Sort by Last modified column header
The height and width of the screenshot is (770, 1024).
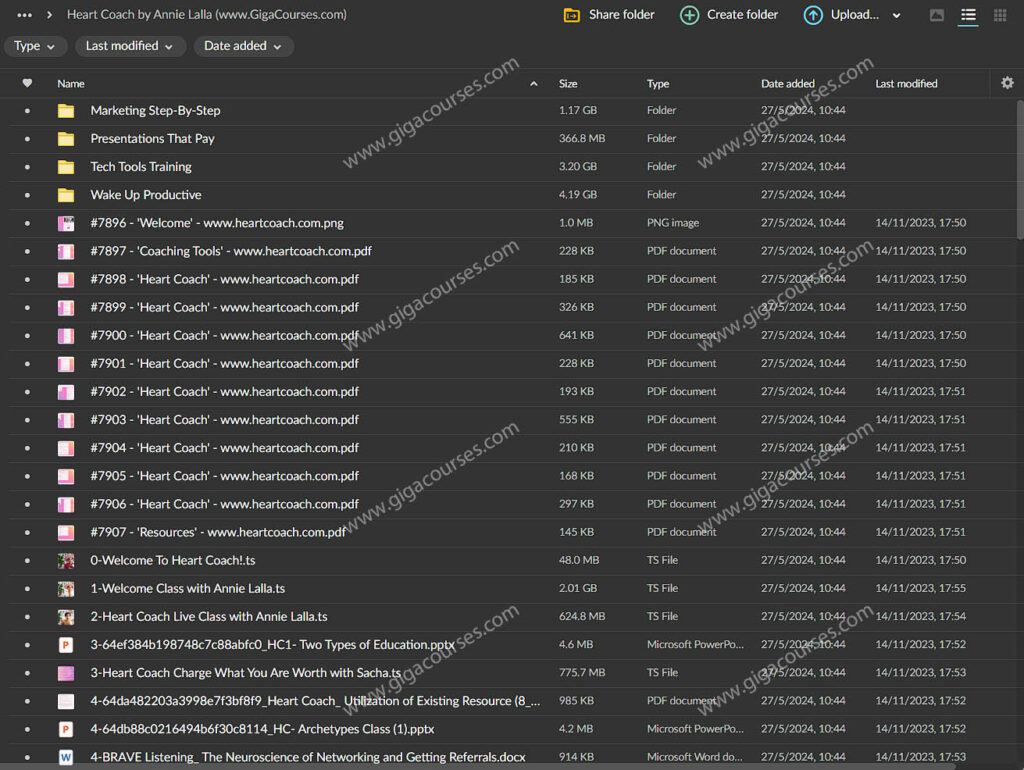[906, 84]
